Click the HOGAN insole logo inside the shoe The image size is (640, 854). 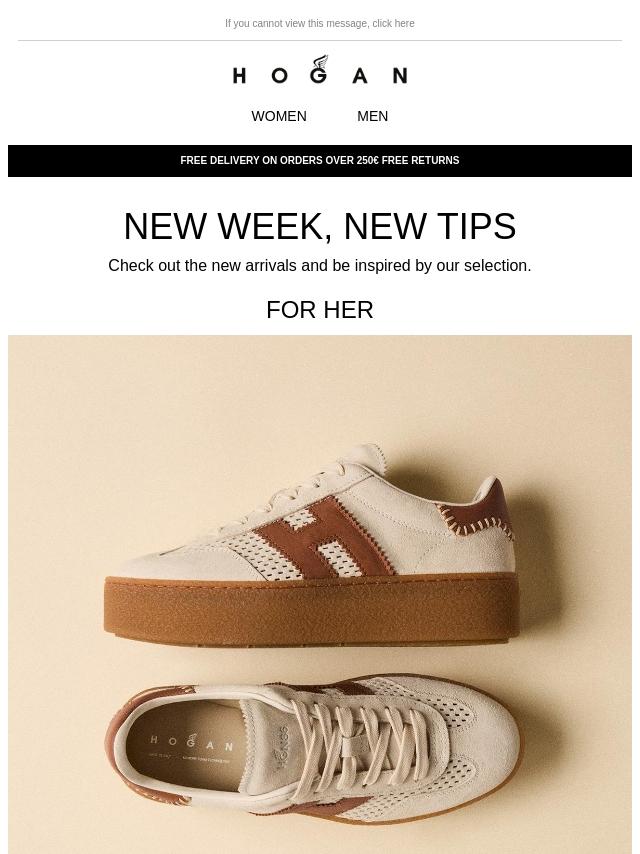coord(192,742)
